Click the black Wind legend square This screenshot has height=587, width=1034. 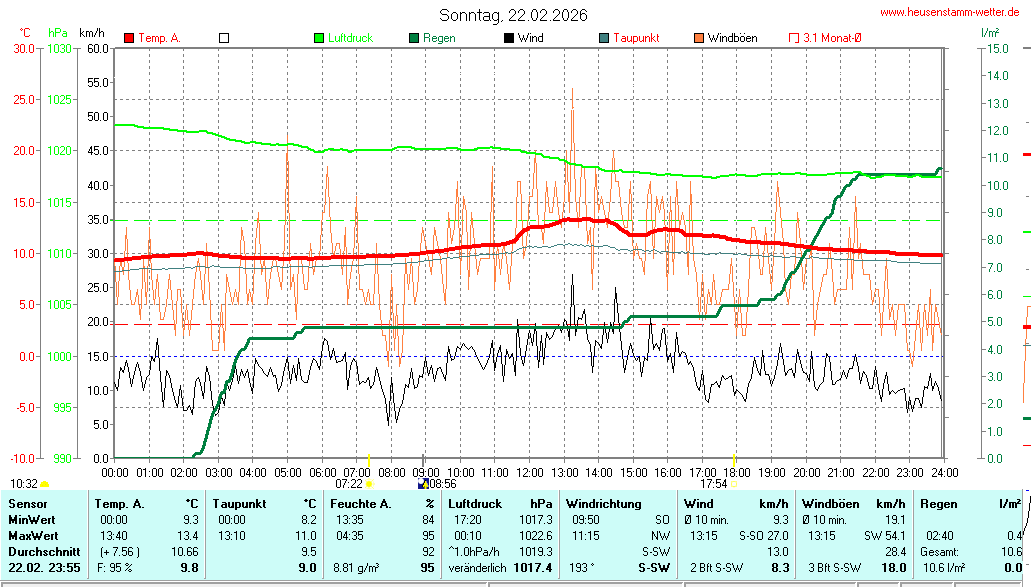click(509, 38)
